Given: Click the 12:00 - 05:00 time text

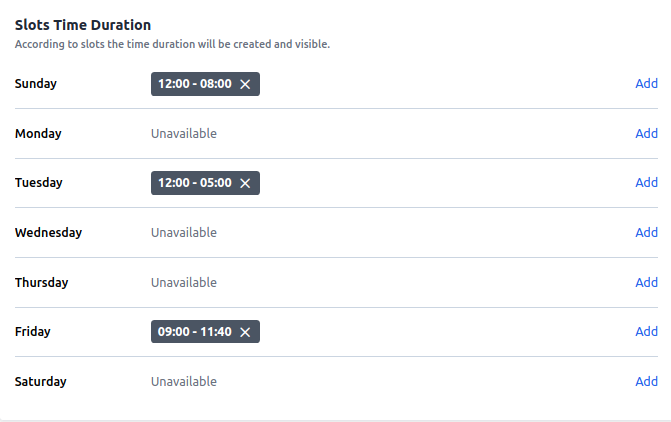Looking at the screenshot, I should tap(195, 184).
